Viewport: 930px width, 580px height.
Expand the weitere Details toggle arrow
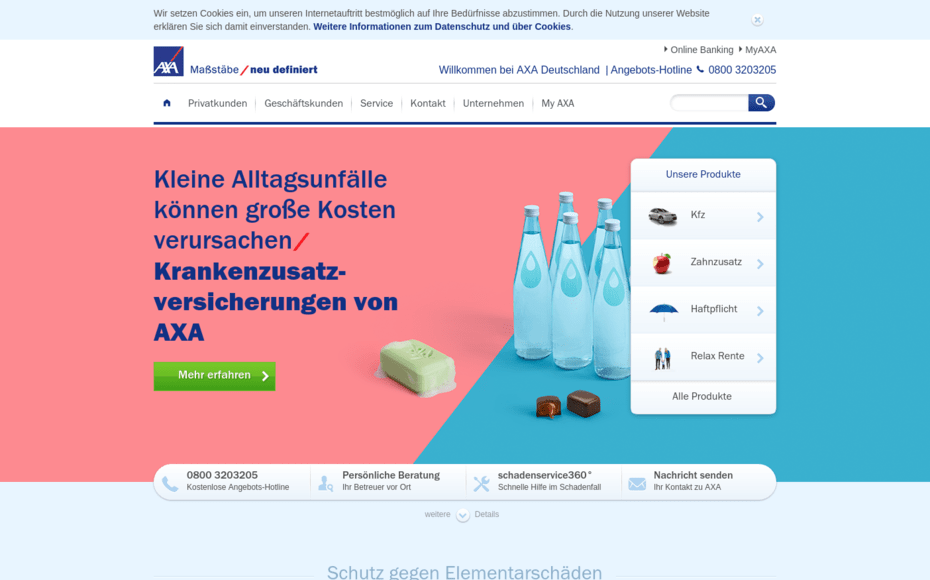[463, 515]
